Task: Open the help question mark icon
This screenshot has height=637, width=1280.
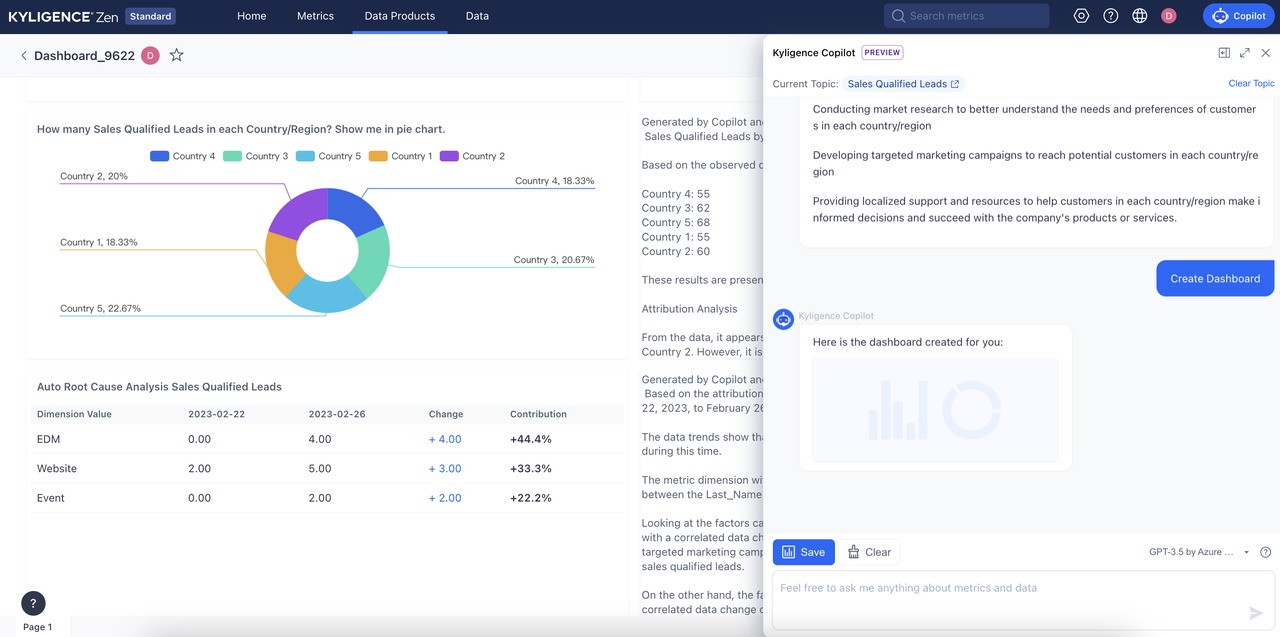Action: coord(1110,15)
